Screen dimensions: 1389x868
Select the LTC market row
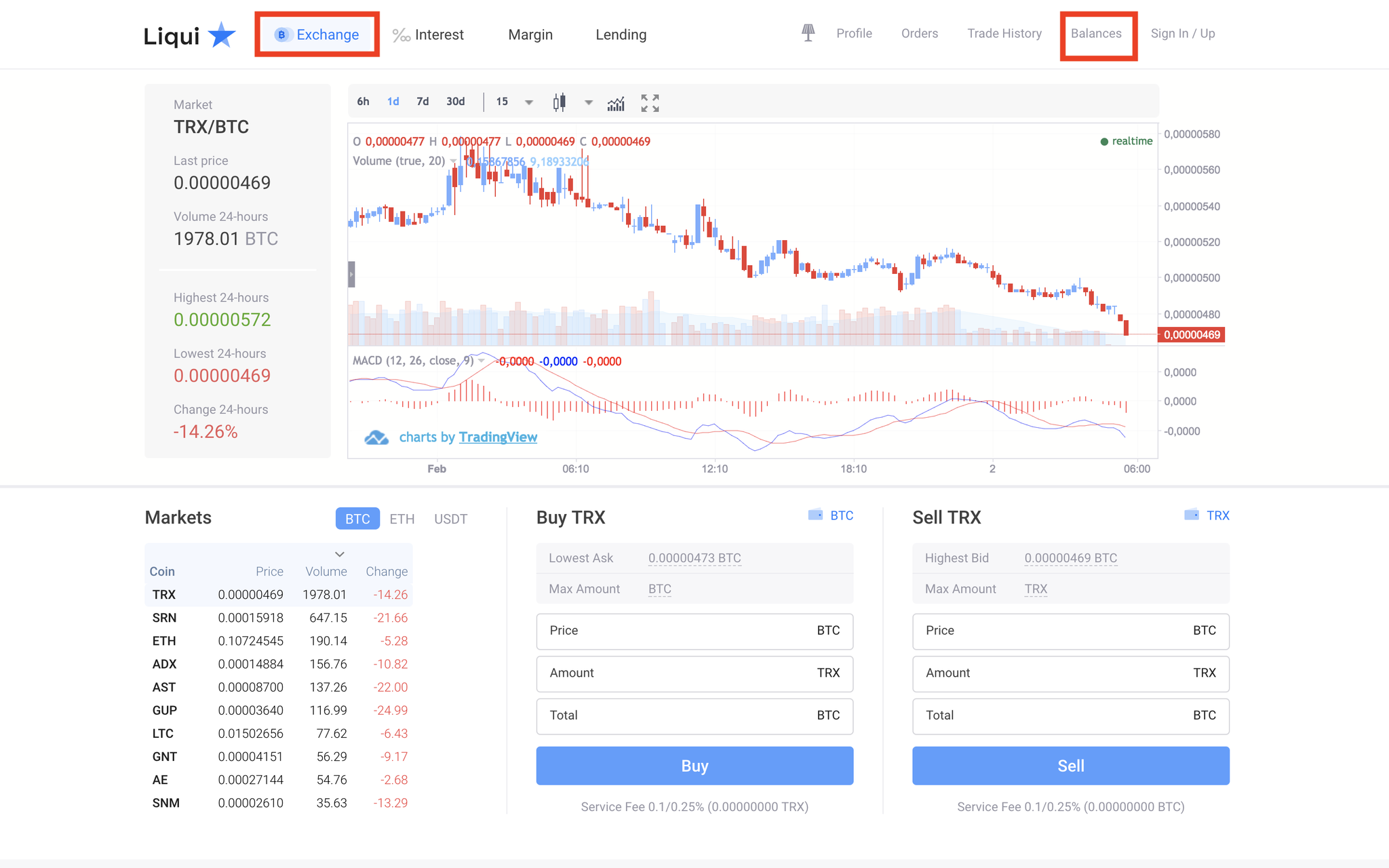tap(279, 733)
